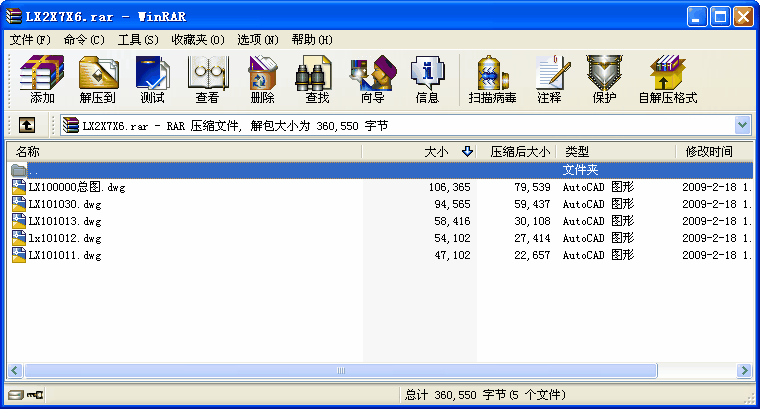Click the 删除 (Delete) toolbar icon
760x409 pixels.
pos(262,79)
